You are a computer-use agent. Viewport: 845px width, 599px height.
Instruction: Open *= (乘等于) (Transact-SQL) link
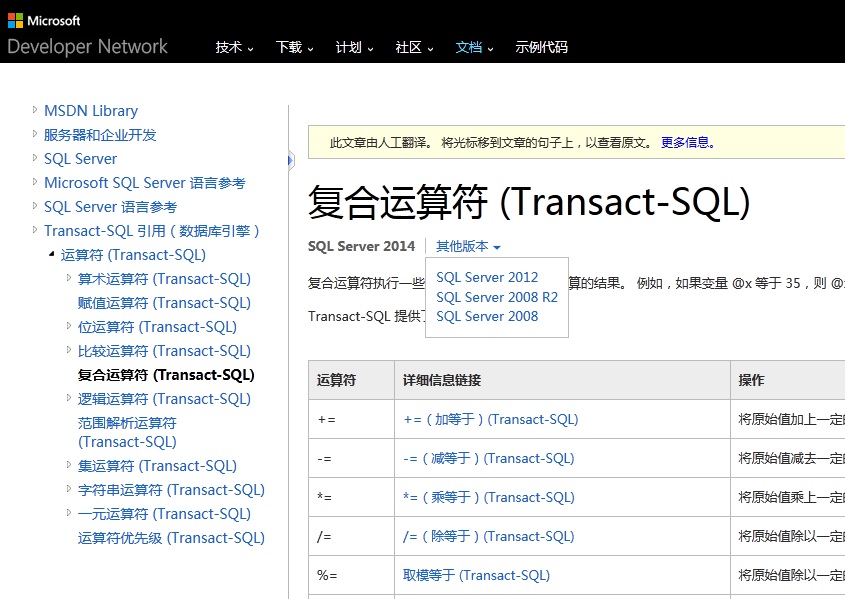point(488,497)
